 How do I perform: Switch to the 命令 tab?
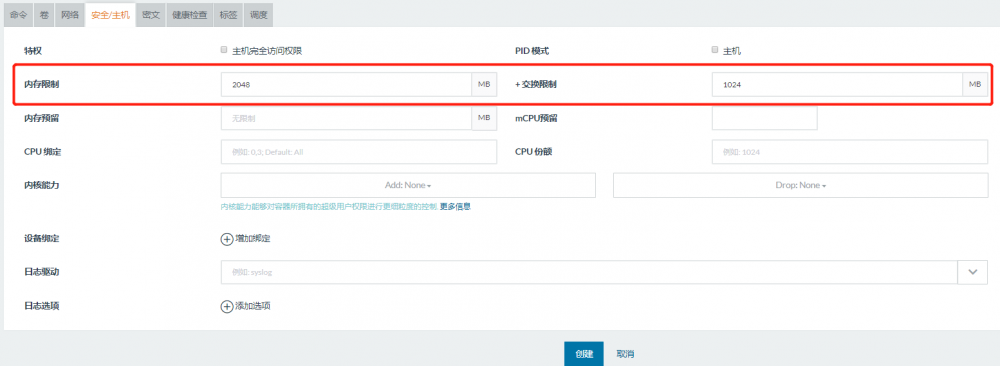coord(18,15)
